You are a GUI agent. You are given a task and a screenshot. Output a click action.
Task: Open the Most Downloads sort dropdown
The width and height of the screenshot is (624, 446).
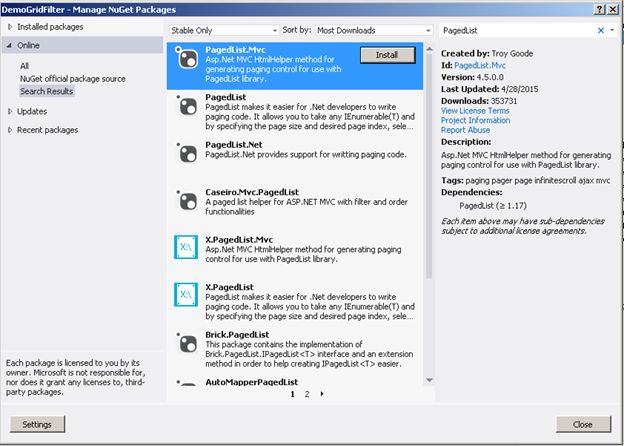tap(374, 30)
